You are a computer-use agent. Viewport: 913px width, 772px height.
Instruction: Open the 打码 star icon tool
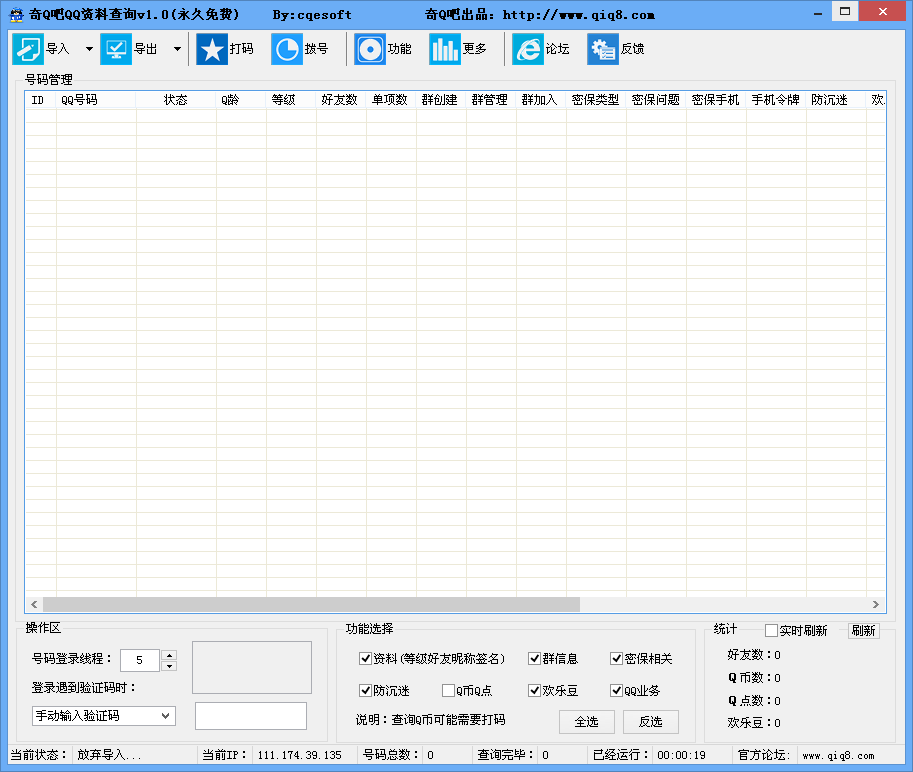point(212,49)
